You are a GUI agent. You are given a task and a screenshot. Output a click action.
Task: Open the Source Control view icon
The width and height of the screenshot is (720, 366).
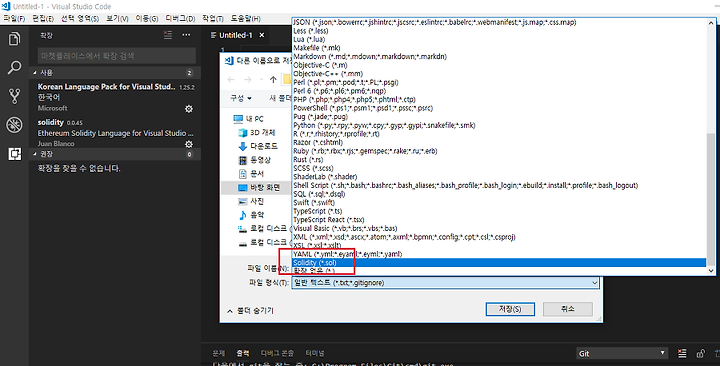14,96
